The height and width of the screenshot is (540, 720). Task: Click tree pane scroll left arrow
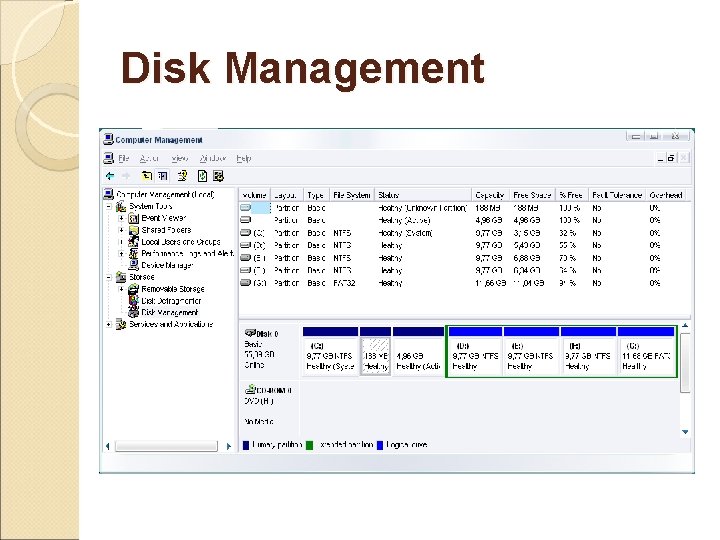108,446
